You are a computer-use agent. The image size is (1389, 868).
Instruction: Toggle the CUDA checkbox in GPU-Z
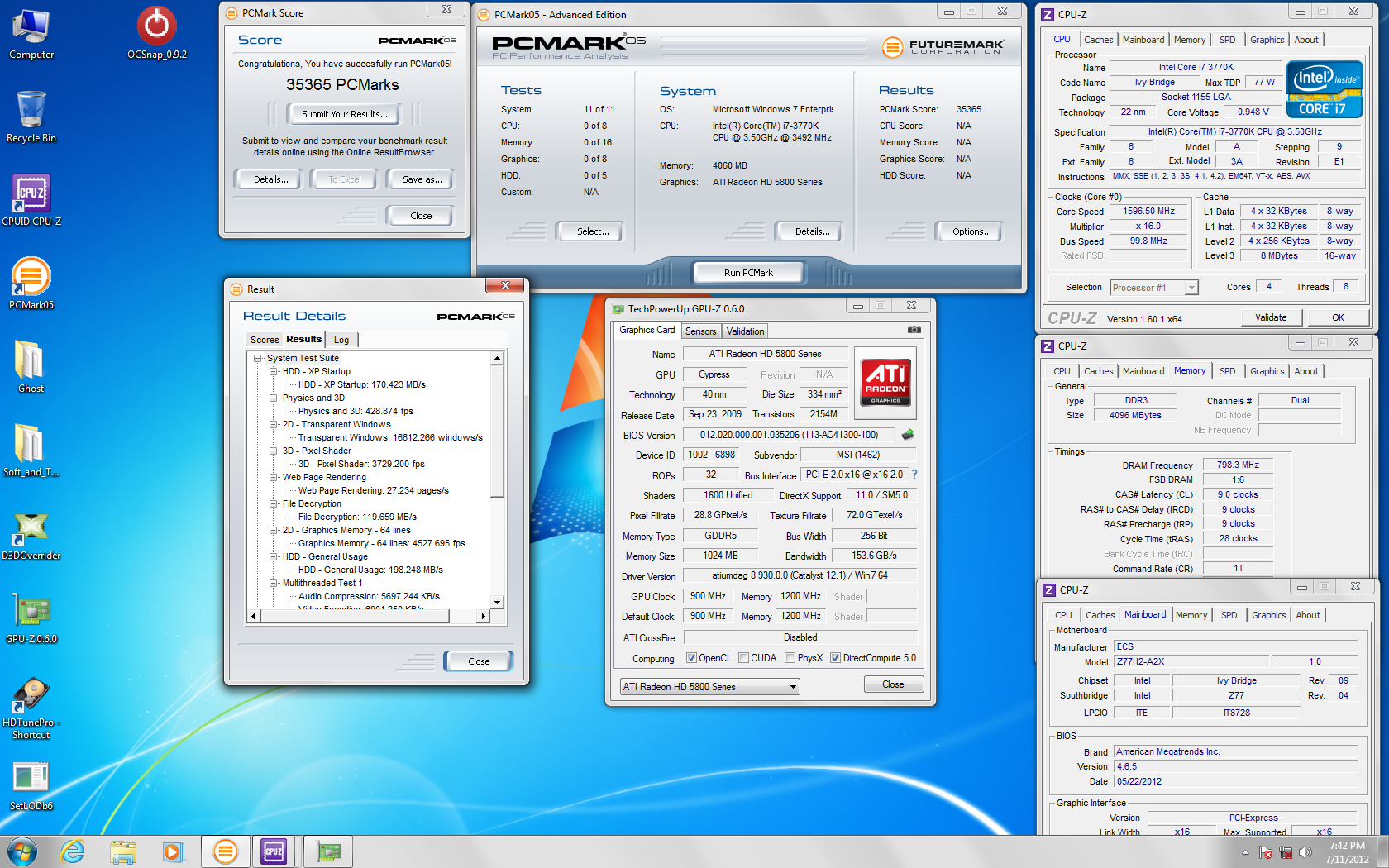pos(744,658)
